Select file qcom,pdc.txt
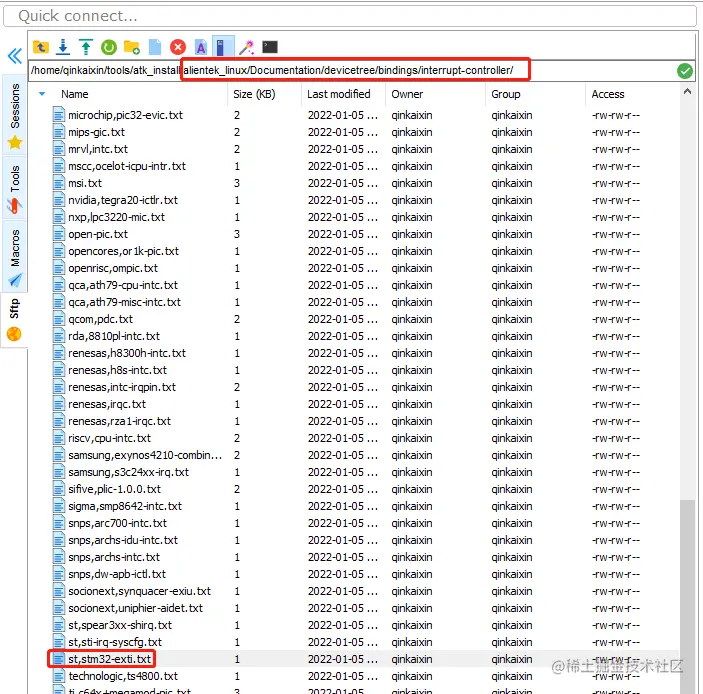The width and height of the screenshot is (703, 694). coord(100,319)
